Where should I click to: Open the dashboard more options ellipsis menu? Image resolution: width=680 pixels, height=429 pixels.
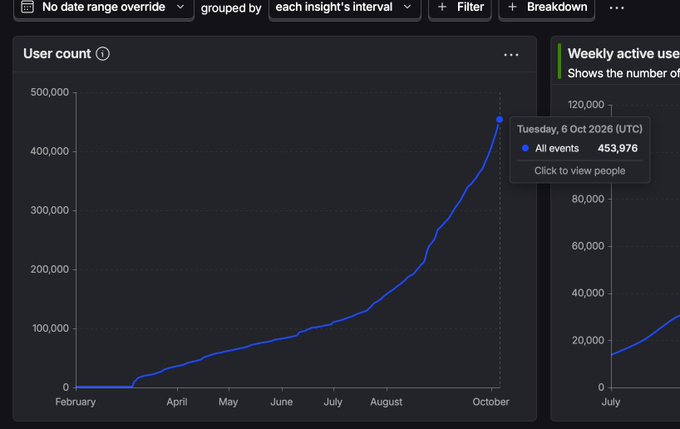(x=616, y=8)
